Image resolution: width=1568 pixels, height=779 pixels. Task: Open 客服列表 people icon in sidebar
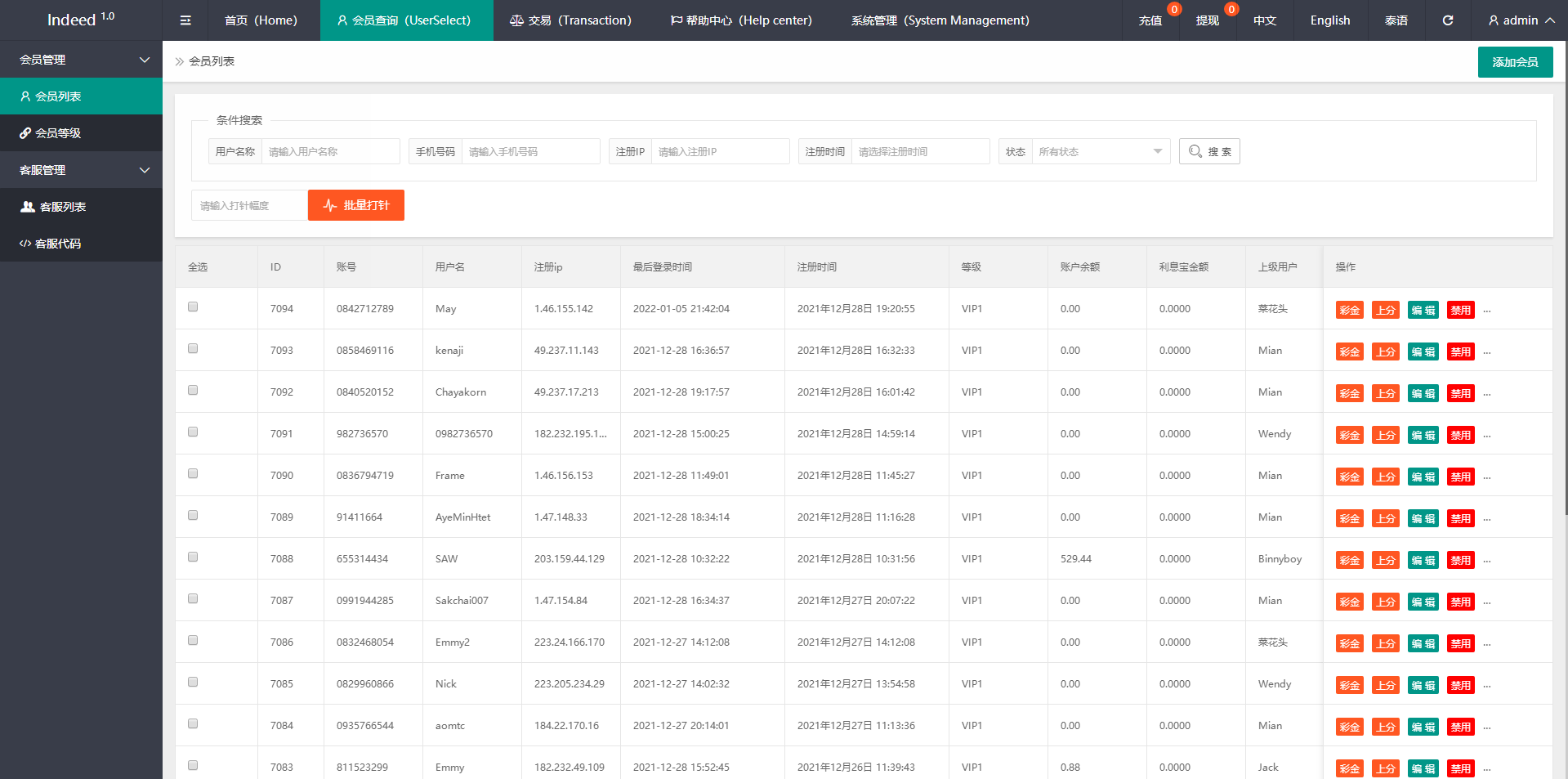[28, 207]
